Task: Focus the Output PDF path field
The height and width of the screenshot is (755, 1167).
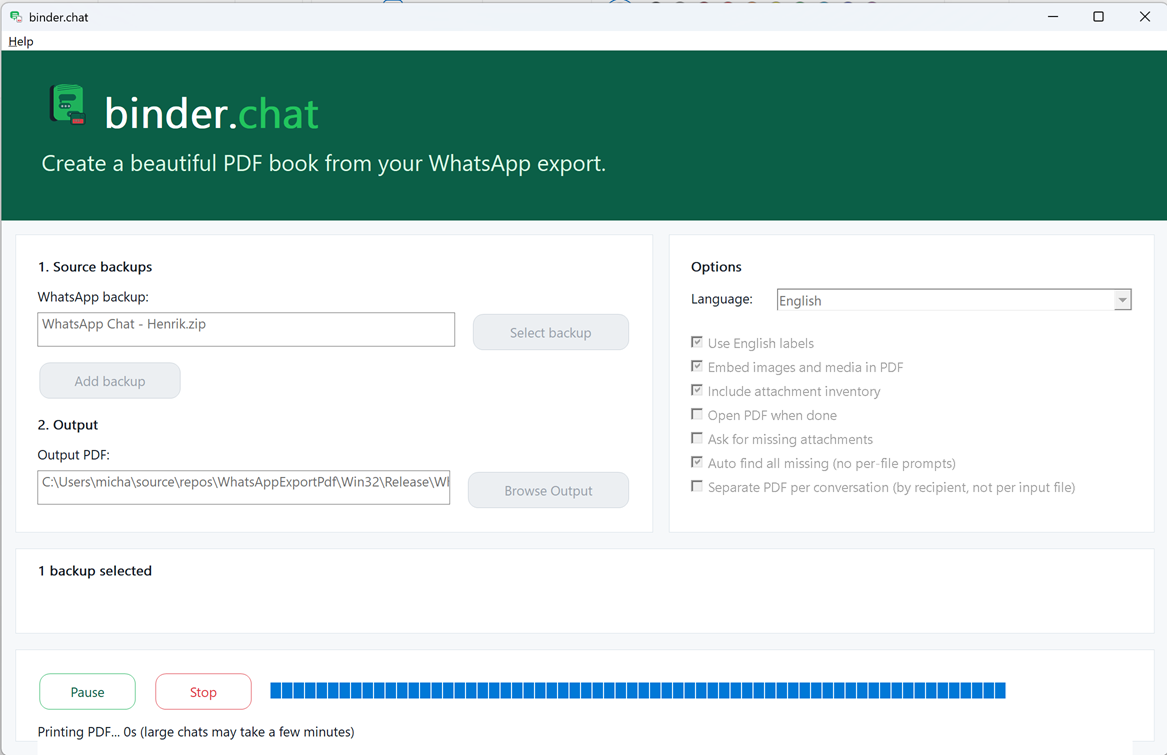Action: (244, 488)
